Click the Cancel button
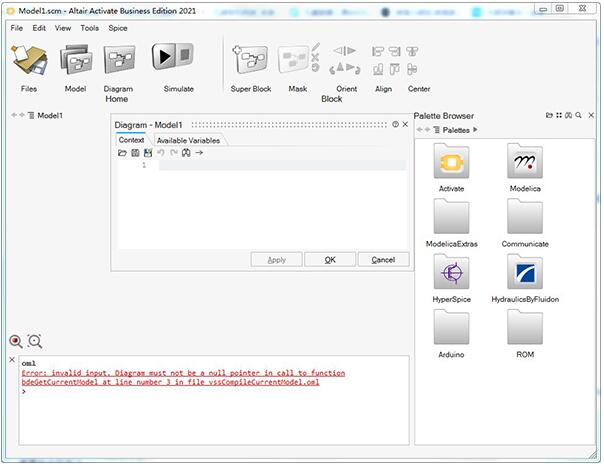 click(383, 260)
